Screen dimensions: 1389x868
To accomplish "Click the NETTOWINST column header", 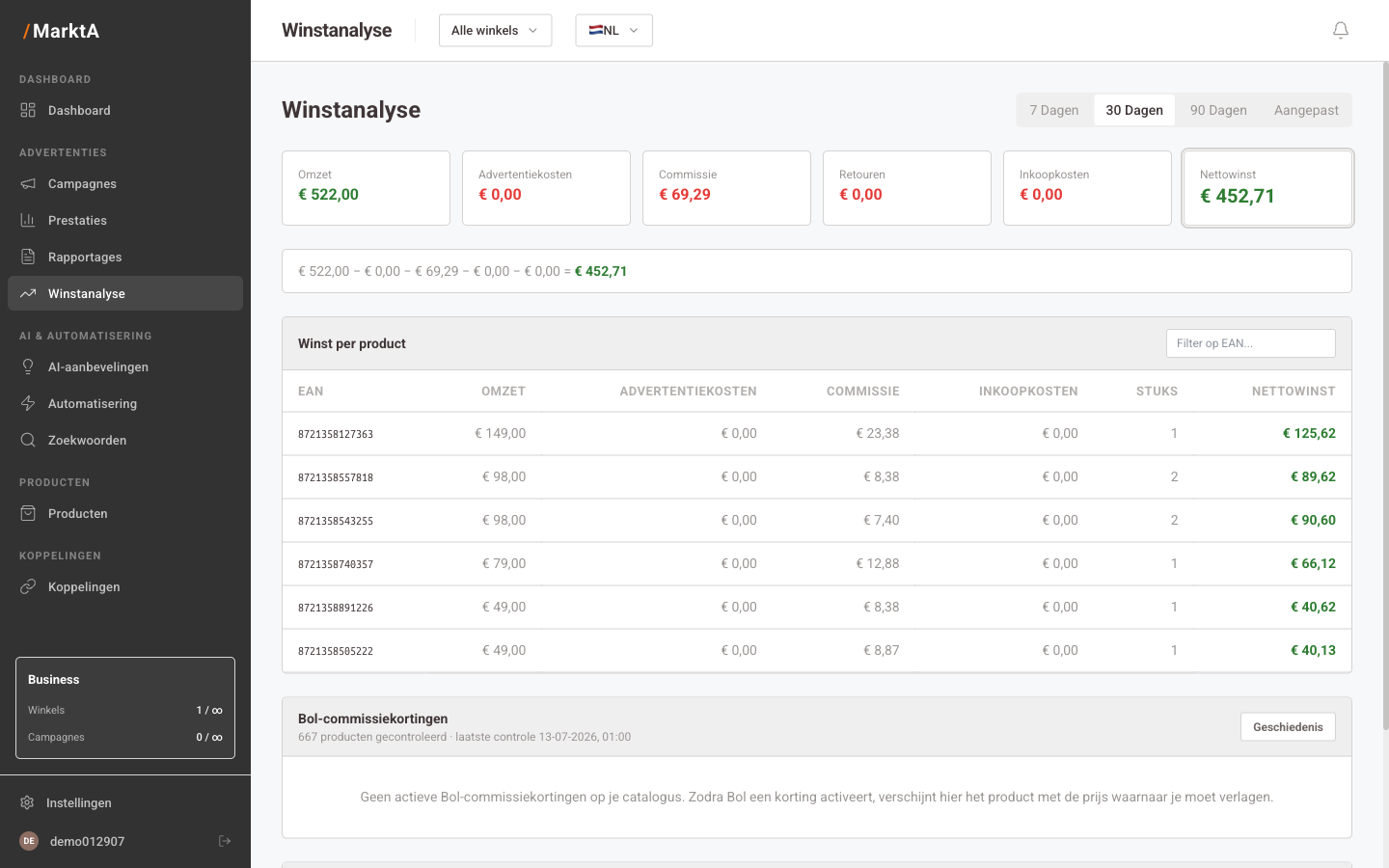I will [1294, 392].
